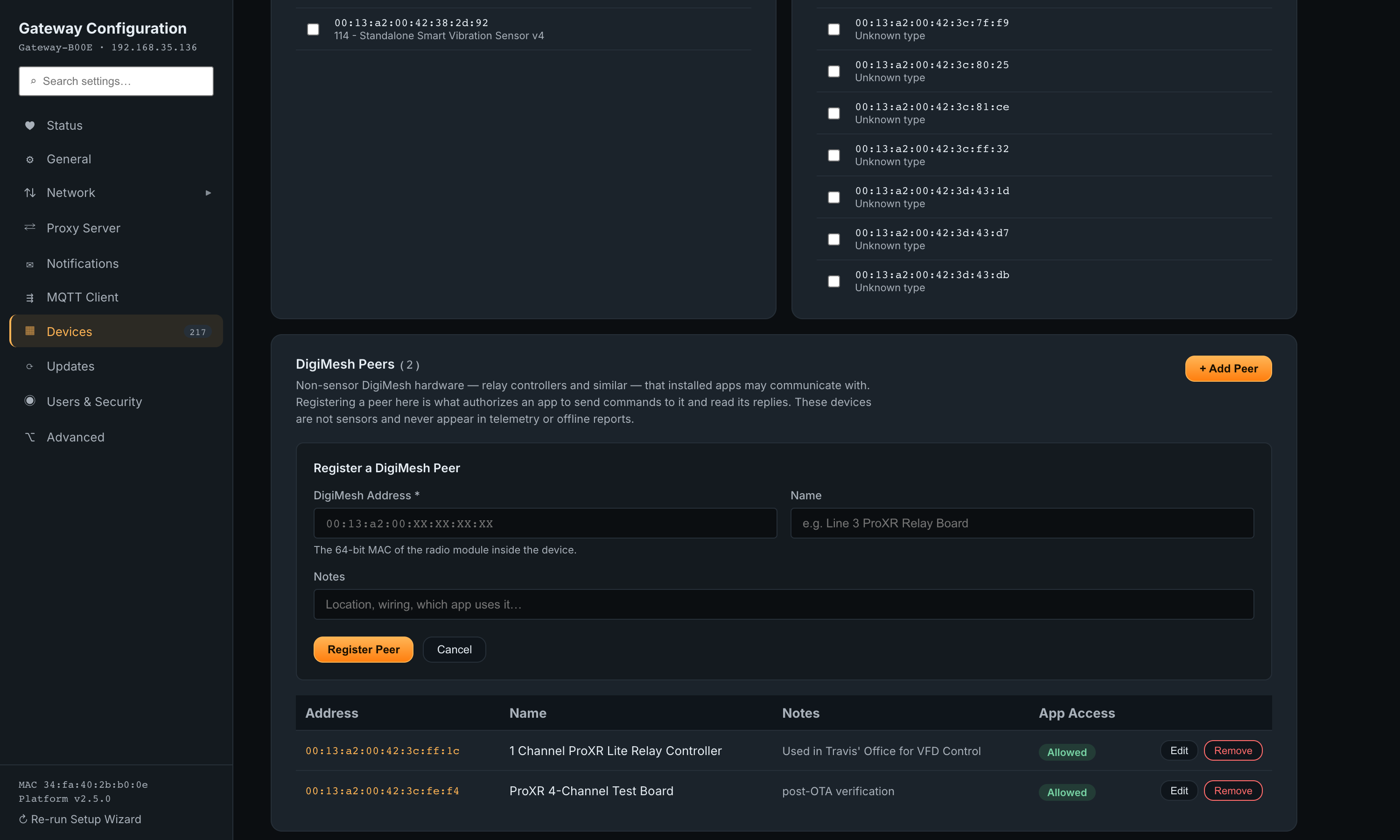
Task: Click the Re-run Setup Wizard refresh icon
Action: 23,819
